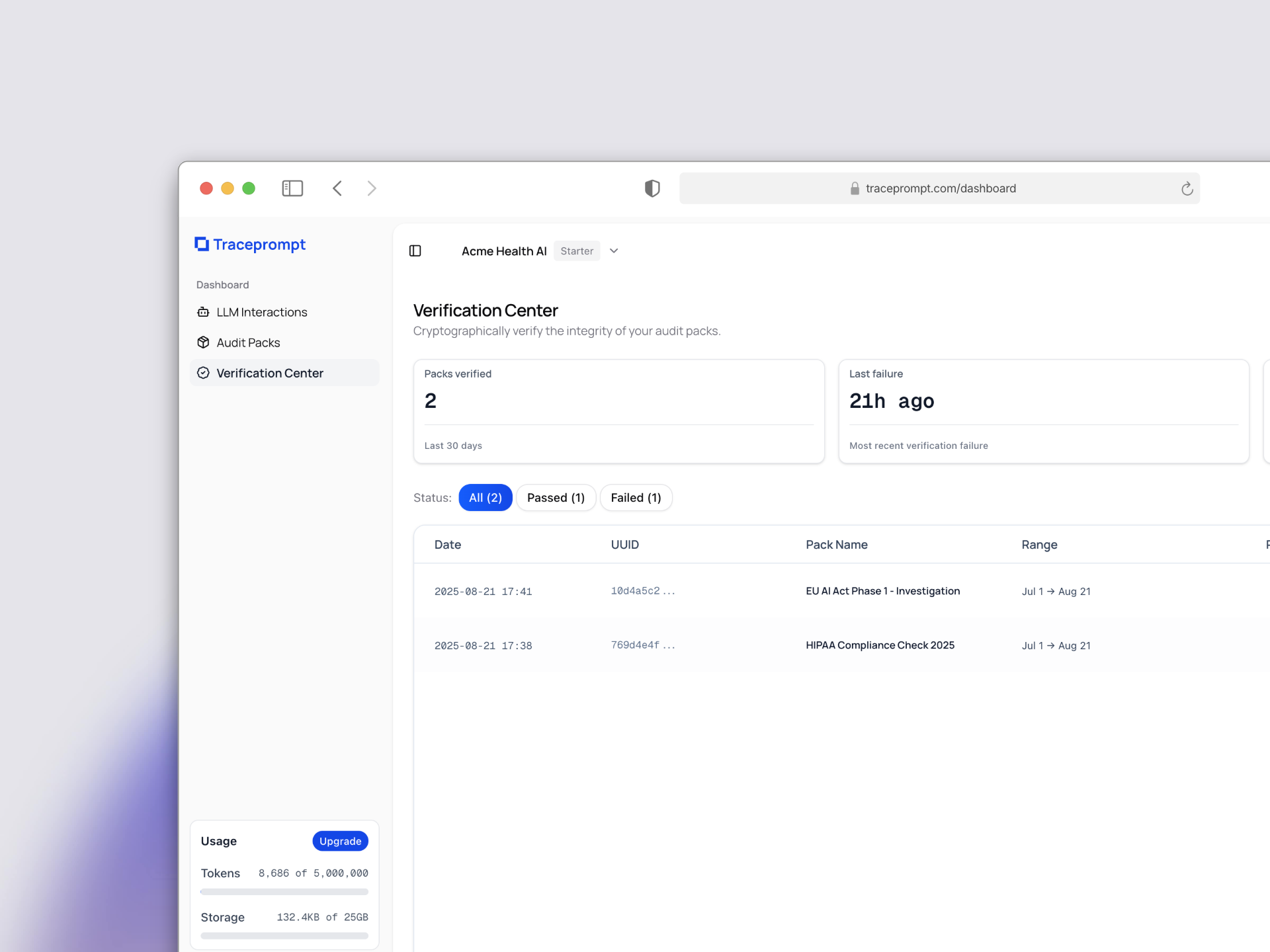Click the Traceprompt brand name
The height and width of the screenshot is (952, 1270).
coord(259,245)
